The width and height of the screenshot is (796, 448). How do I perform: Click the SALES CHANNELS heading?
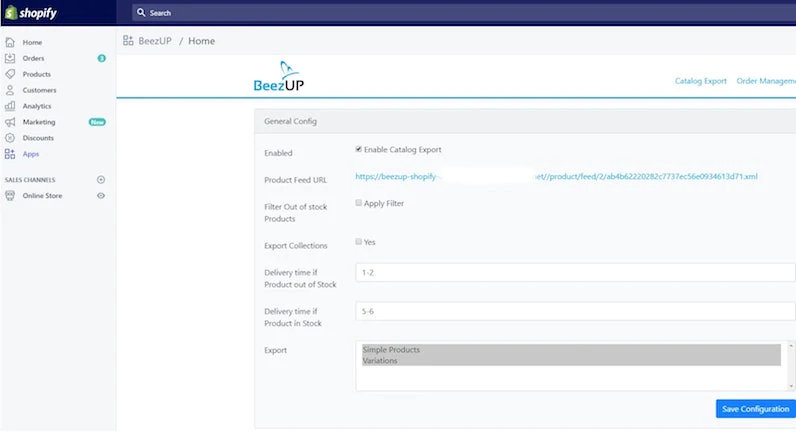tap(30, 180)
